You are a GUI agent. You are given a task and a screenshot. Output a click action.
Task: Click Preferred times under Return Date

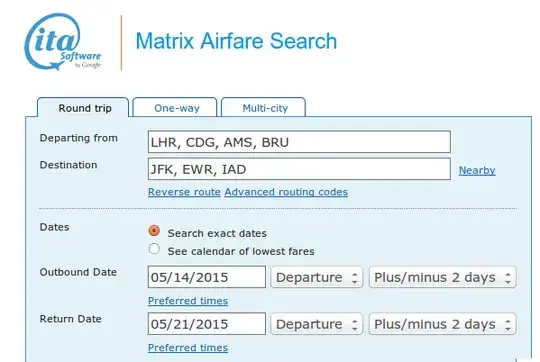[x=188, y=348]
